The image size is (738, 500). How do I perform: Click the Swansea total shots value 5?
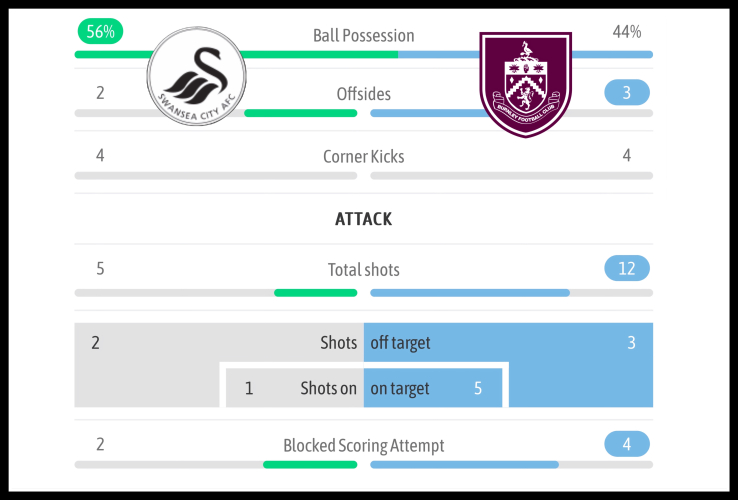100,269
